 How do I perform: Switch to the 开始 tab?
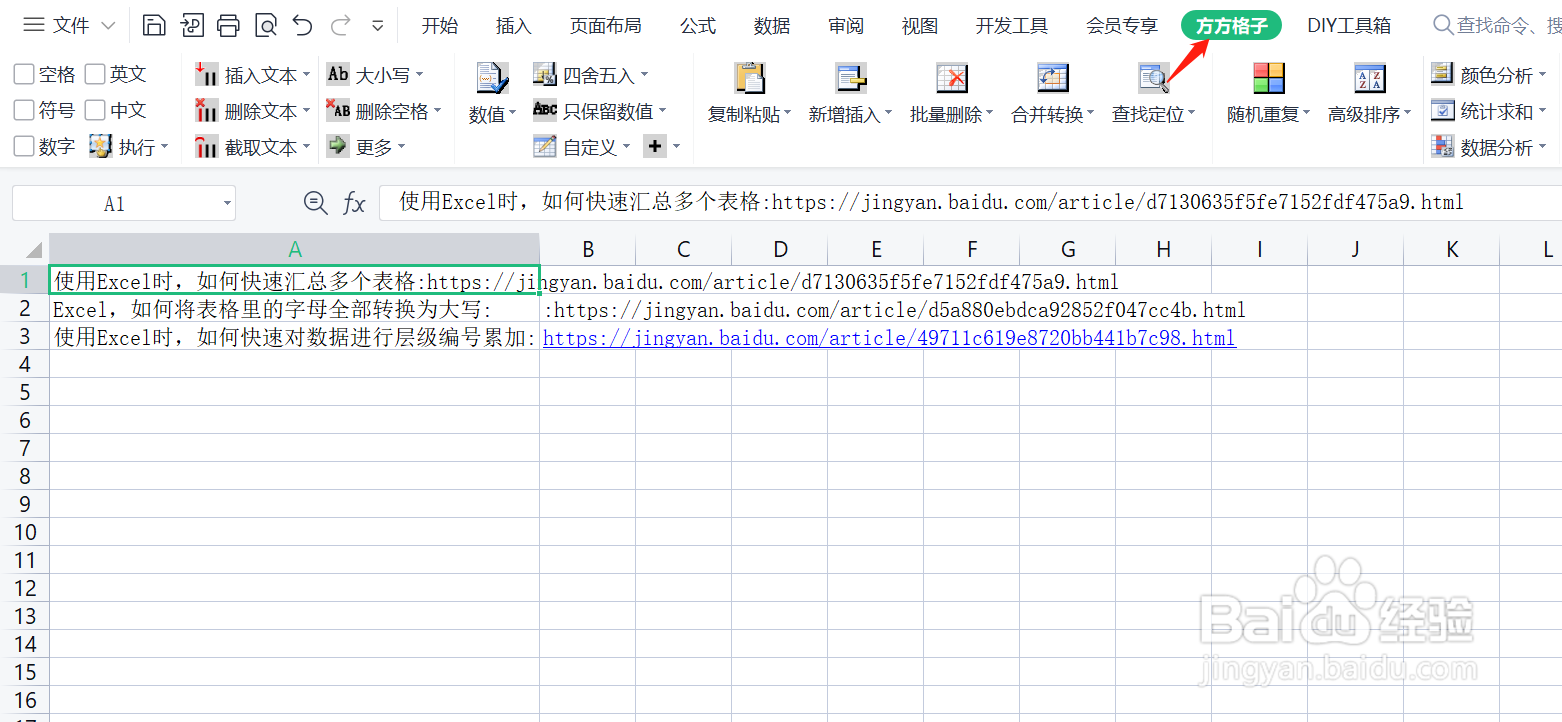(440, 26)
